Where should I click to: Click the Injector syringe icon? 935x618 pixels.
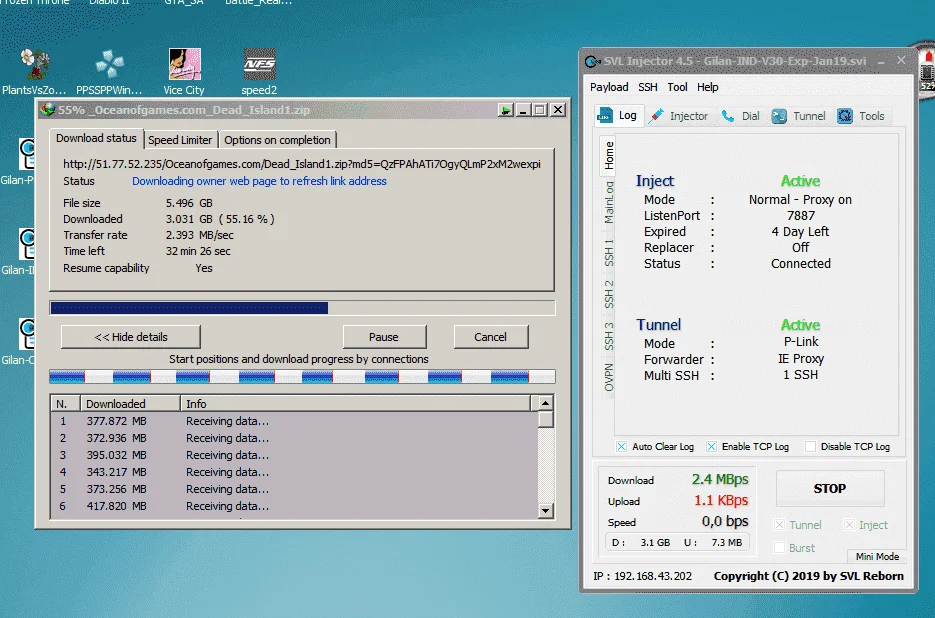pos(656,116)
